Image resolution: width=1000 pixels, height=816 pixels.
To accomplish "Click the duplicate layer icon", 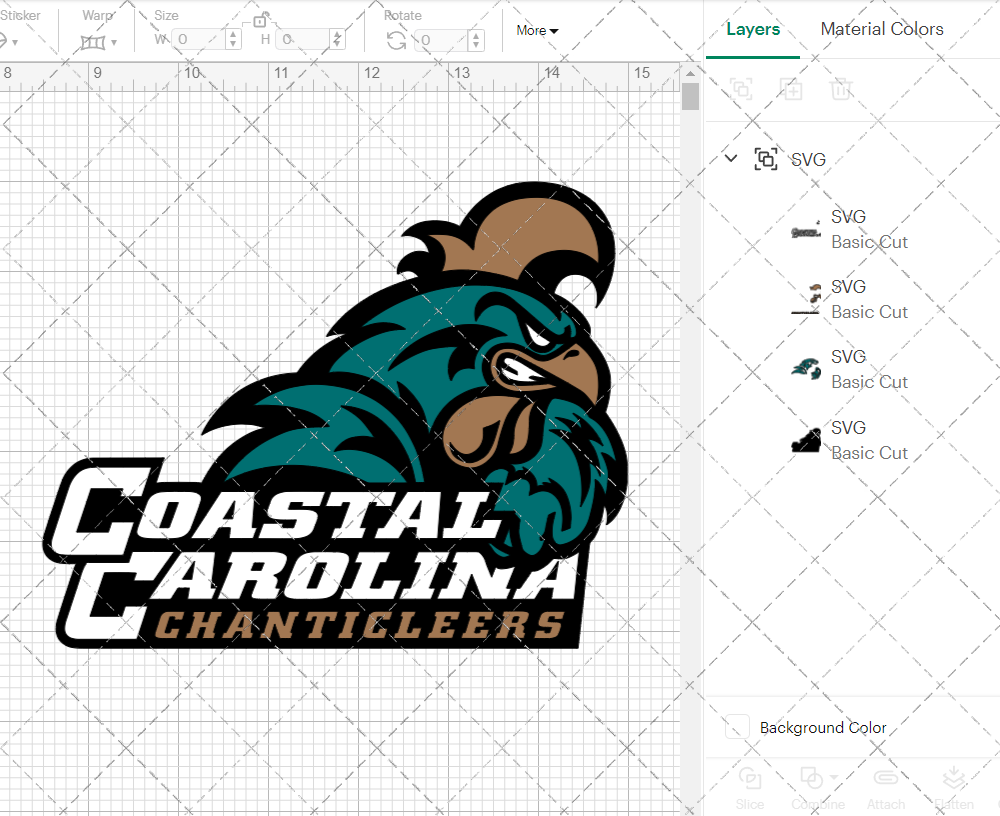I will point(791,89).
